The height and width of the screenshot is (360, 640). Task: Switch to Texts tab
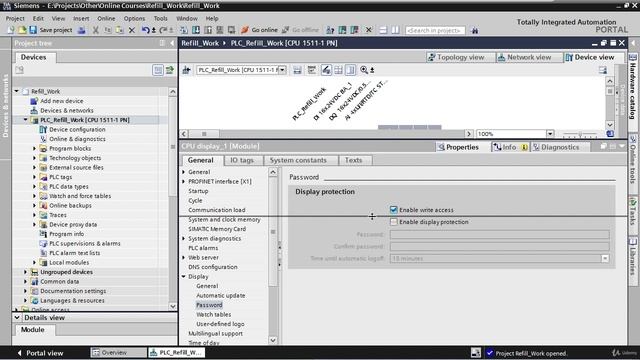[x=353, y=160]
